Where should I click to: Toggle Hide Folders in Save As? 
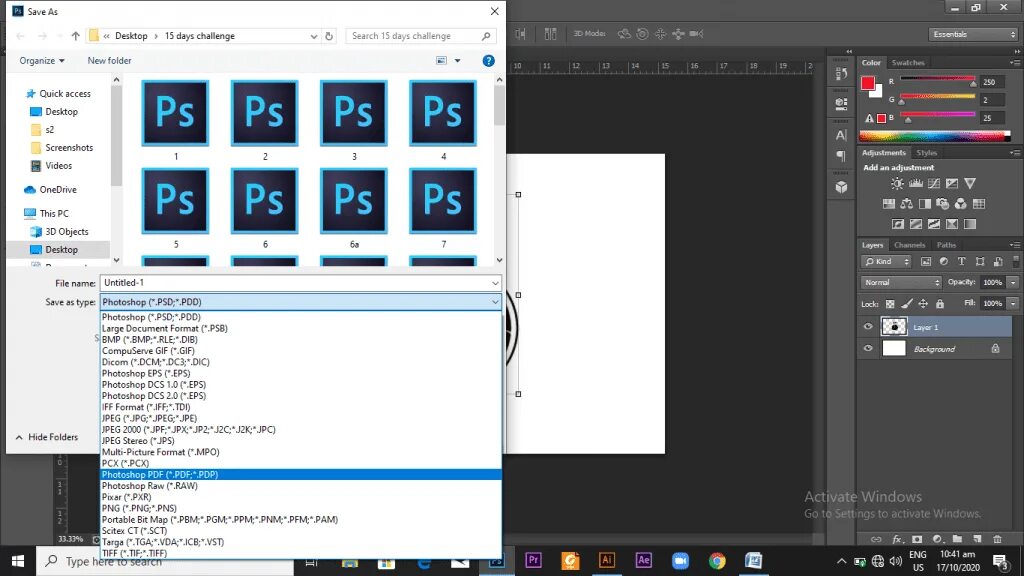[46, 437]
